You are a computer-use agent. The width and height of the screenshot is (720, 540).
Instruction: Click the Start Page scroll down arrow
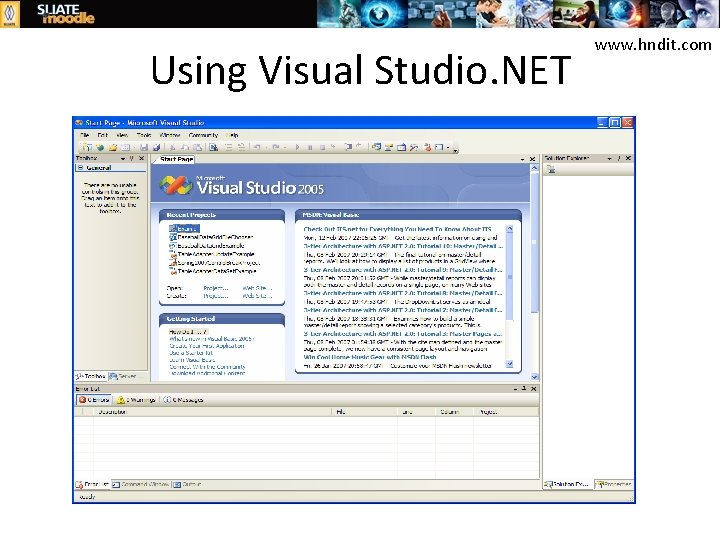534,377
